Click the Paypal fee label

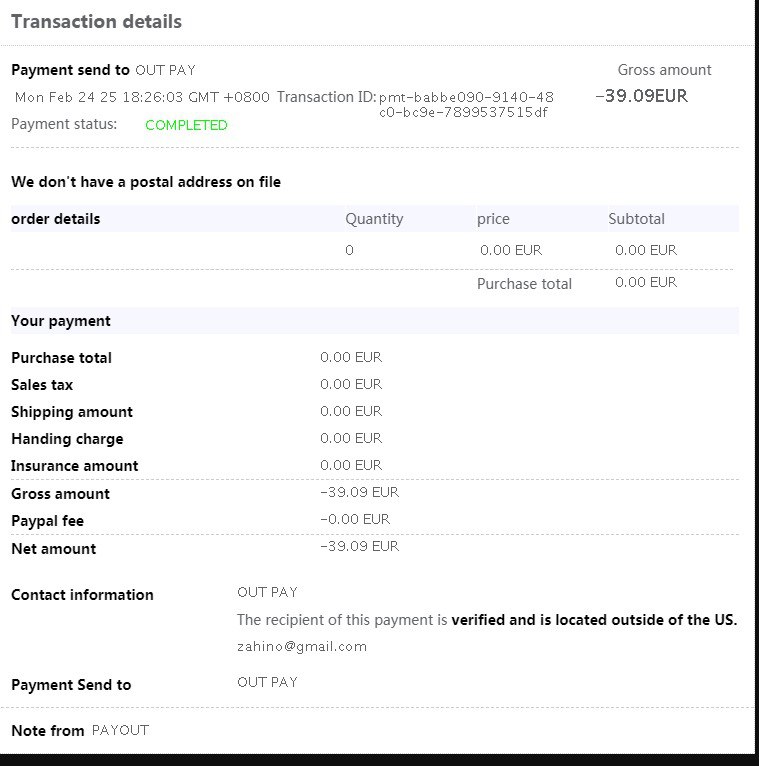point(48,521)
